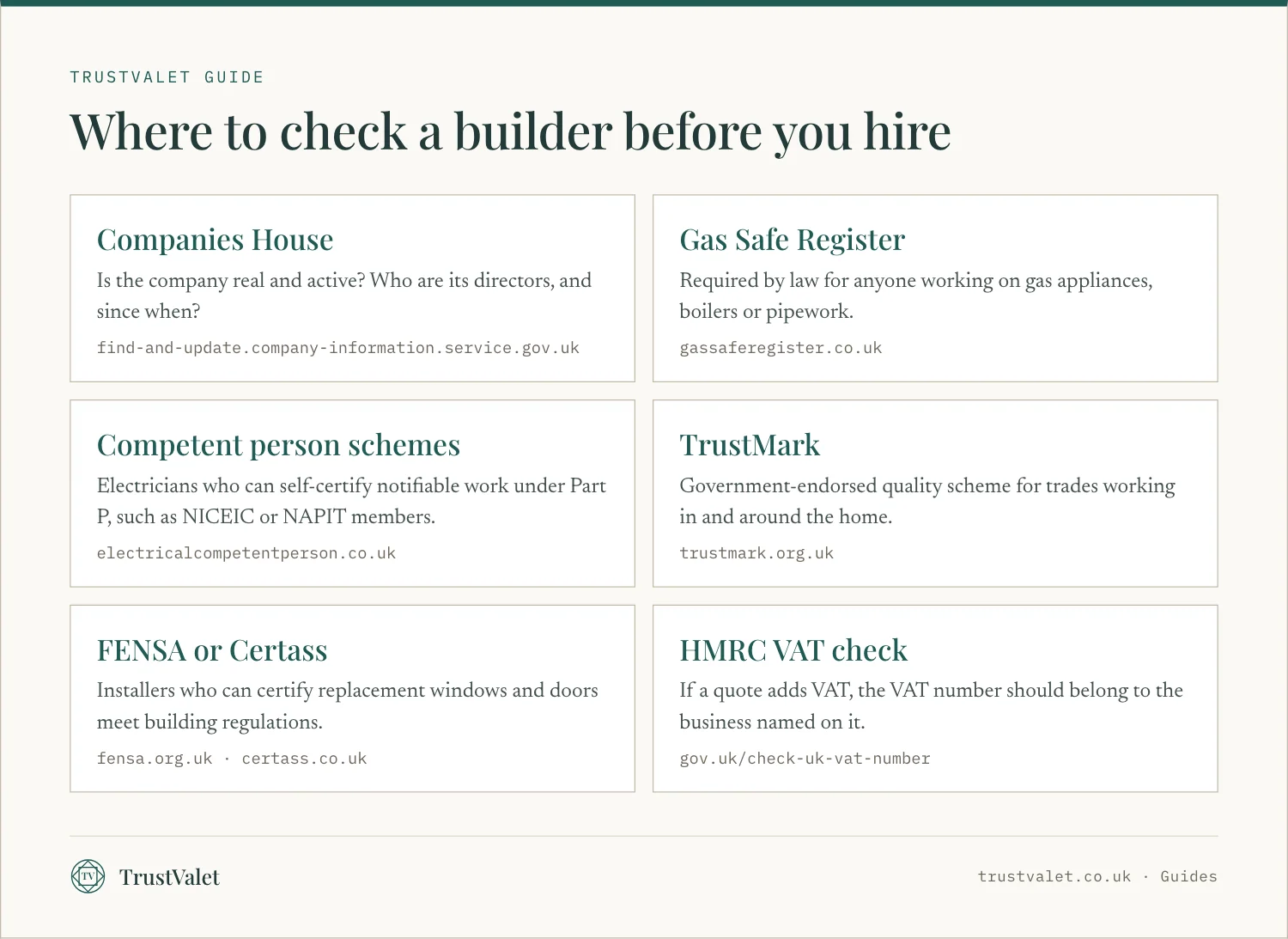This screenshot has width=1288, height=939.
Task: Open the FENSA or Certass card heading
Action: (x=212, y=650)
